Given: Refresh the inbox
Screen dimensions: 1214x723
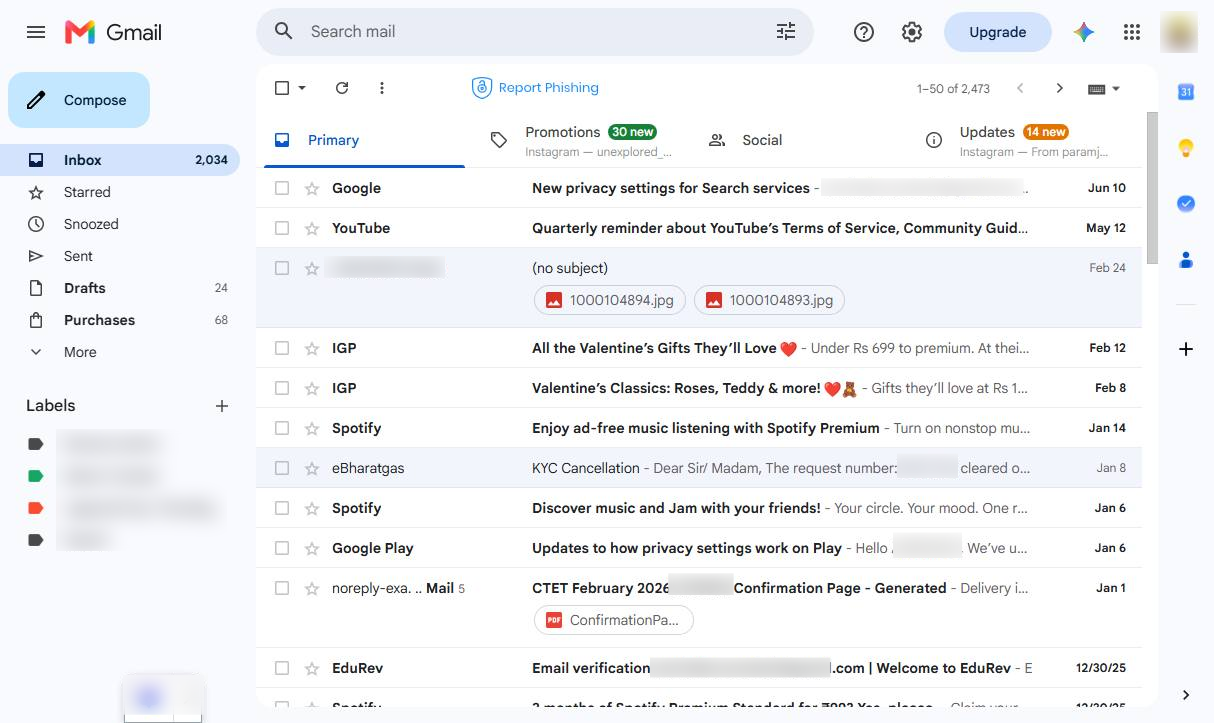Looking at the screenshot, I should coord(342,88).
